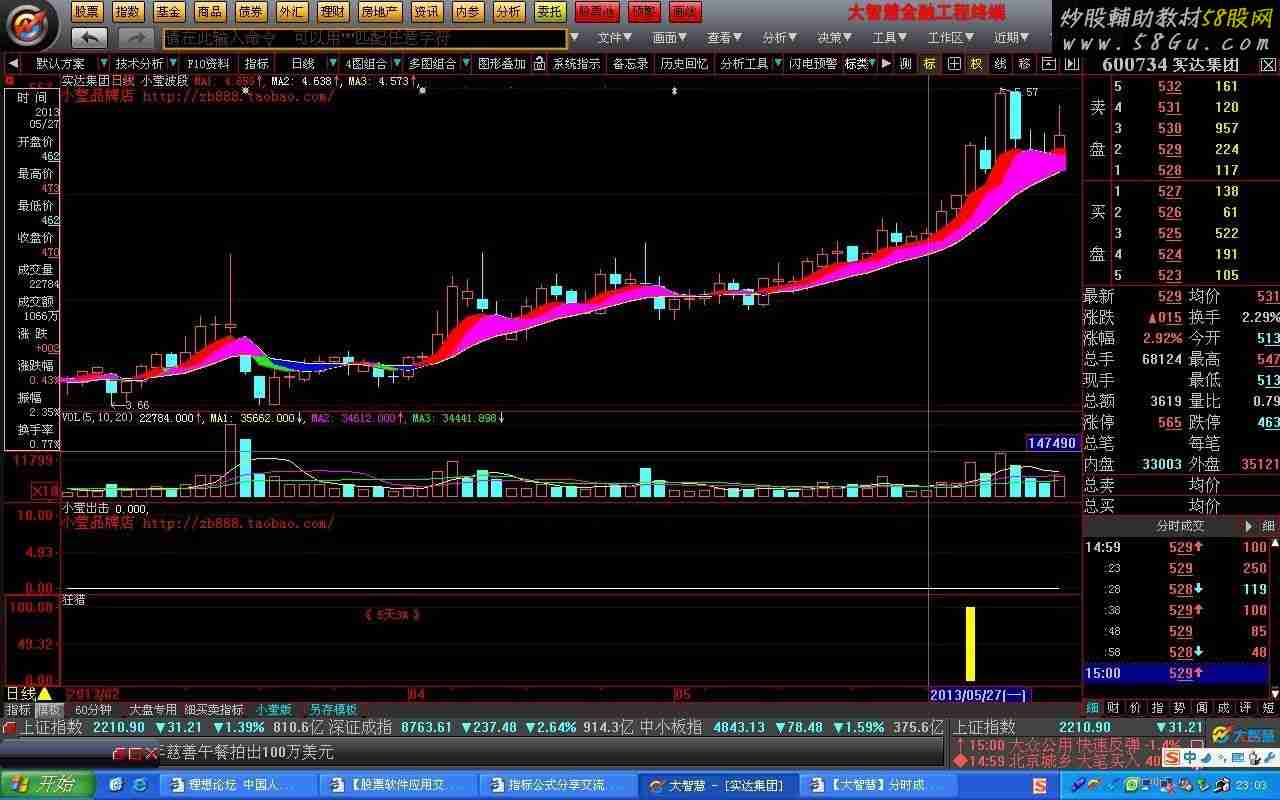The width and height of the screenshot is (1280, 800).
Task: Click the red 预警 button
Action: tap(645, 12)
